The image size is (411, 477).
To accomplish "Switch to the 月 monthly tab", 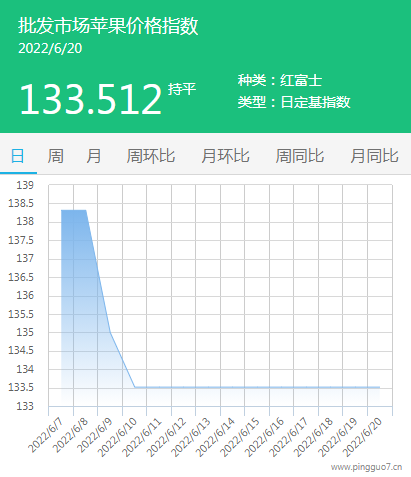I will (94, 156).
